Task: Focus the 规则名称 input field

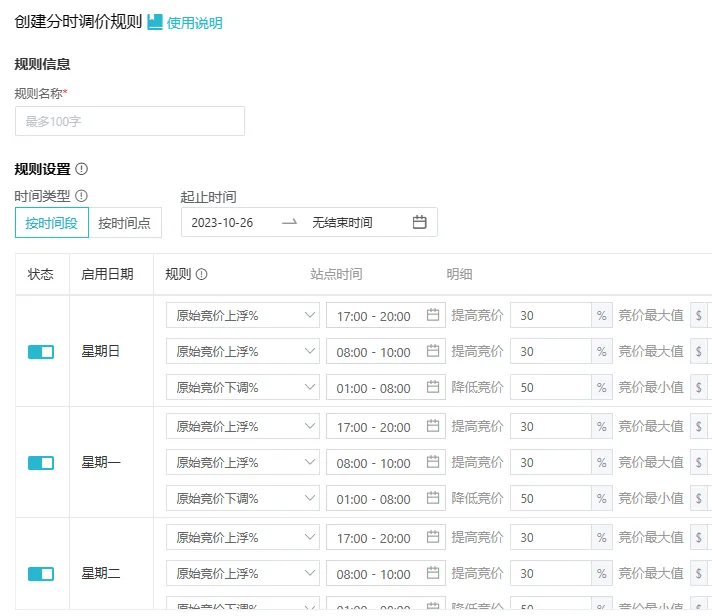Action: [130, 121]
